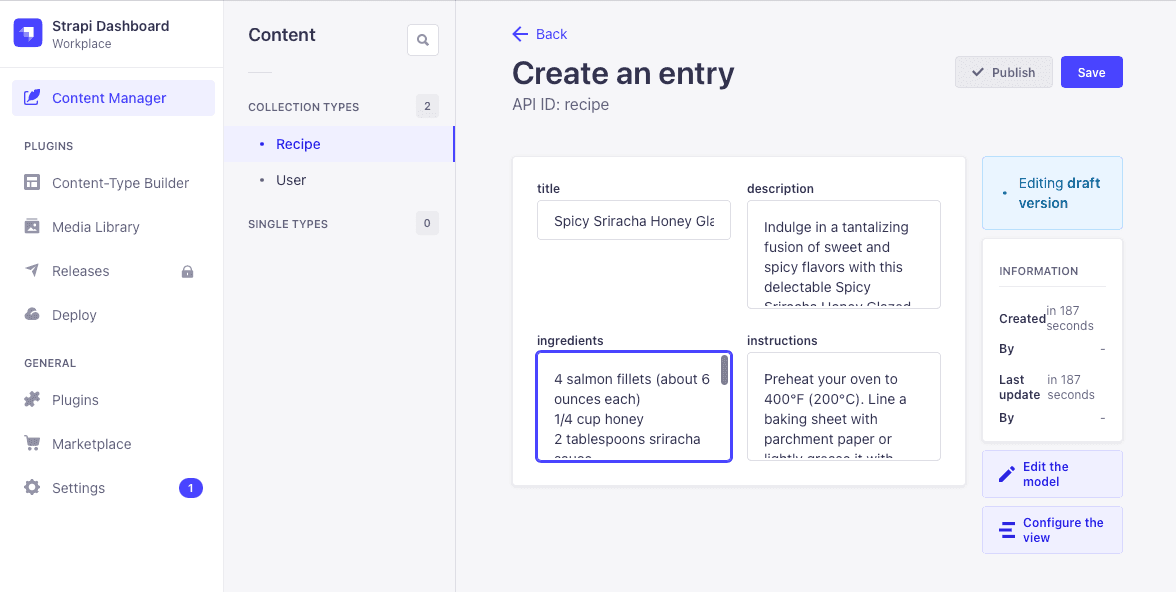Click the Collection Types count badge
Screen dimensions: 1176x592
pos(428,107)
